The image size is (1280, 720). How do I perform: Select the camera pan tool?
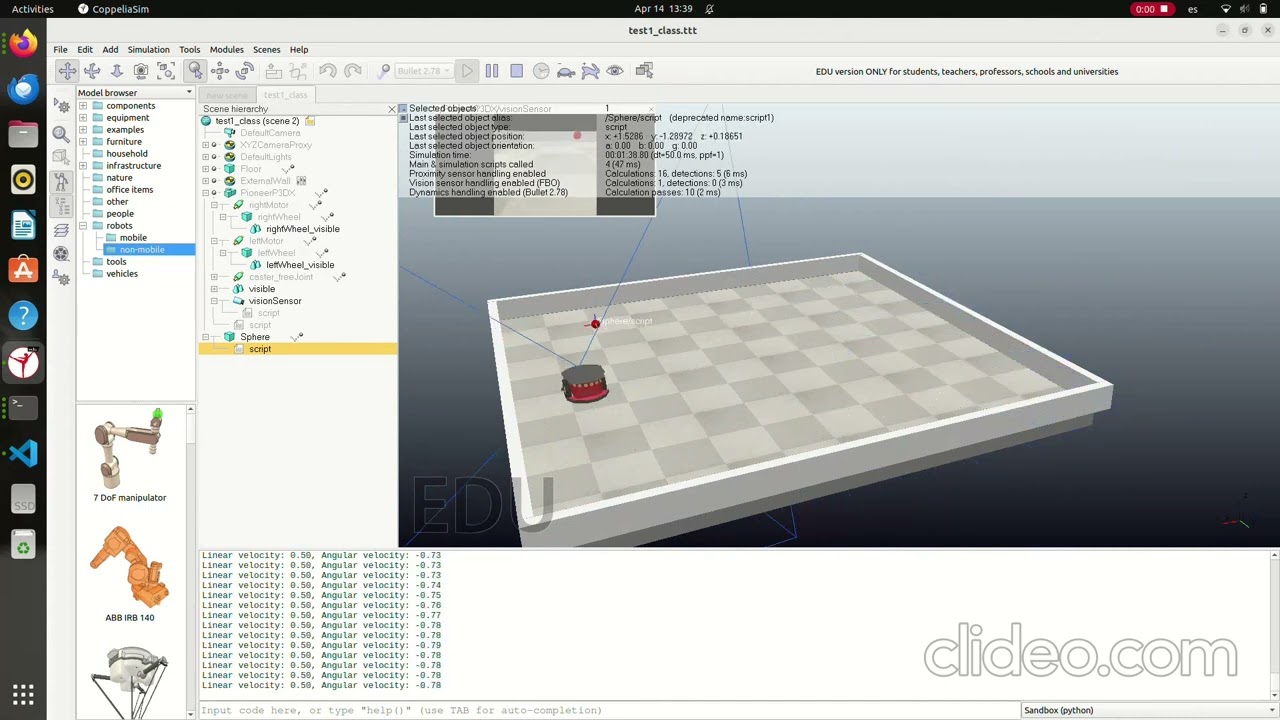[67, 71]
